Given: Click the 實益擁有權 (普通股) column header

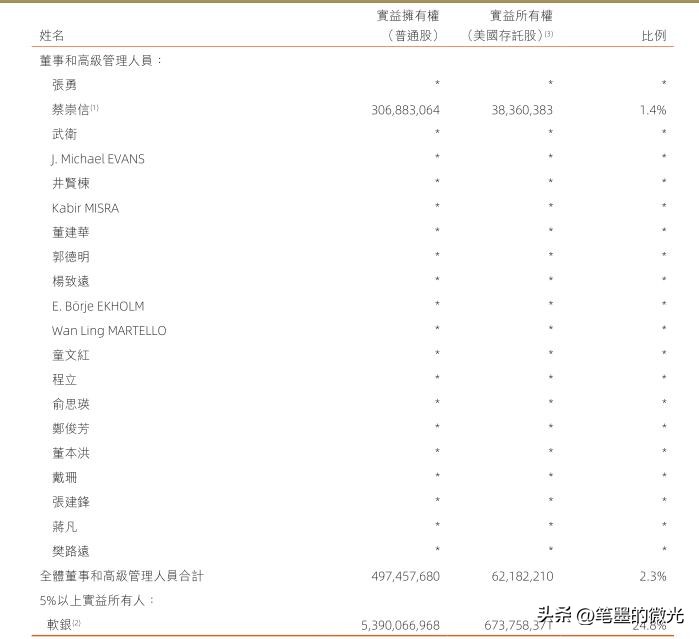Looking at the screenshot, I should [x=408, y=26].
